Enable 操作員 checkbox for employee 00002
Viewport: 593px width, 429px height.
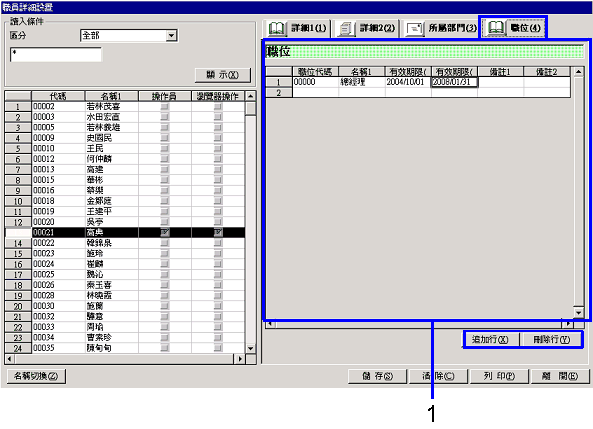(x=165, y=107)
